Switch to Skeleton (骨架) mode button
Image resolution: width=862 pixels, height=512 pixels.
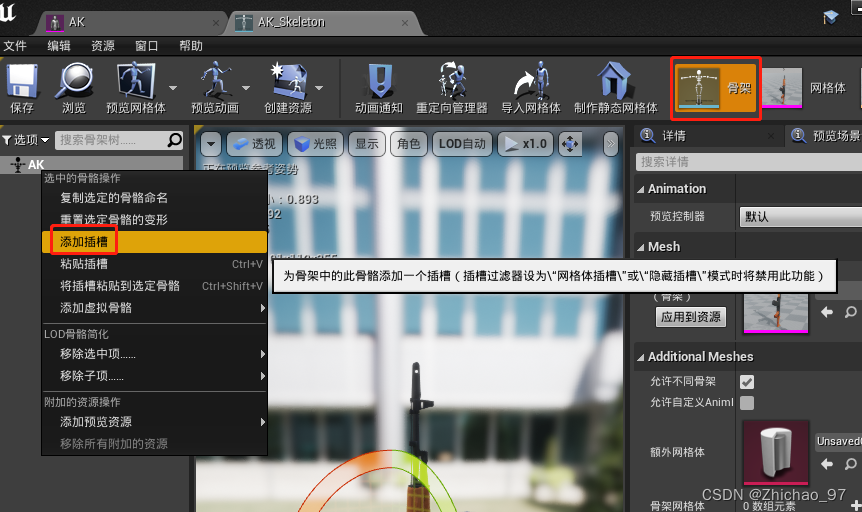point(716,88)
